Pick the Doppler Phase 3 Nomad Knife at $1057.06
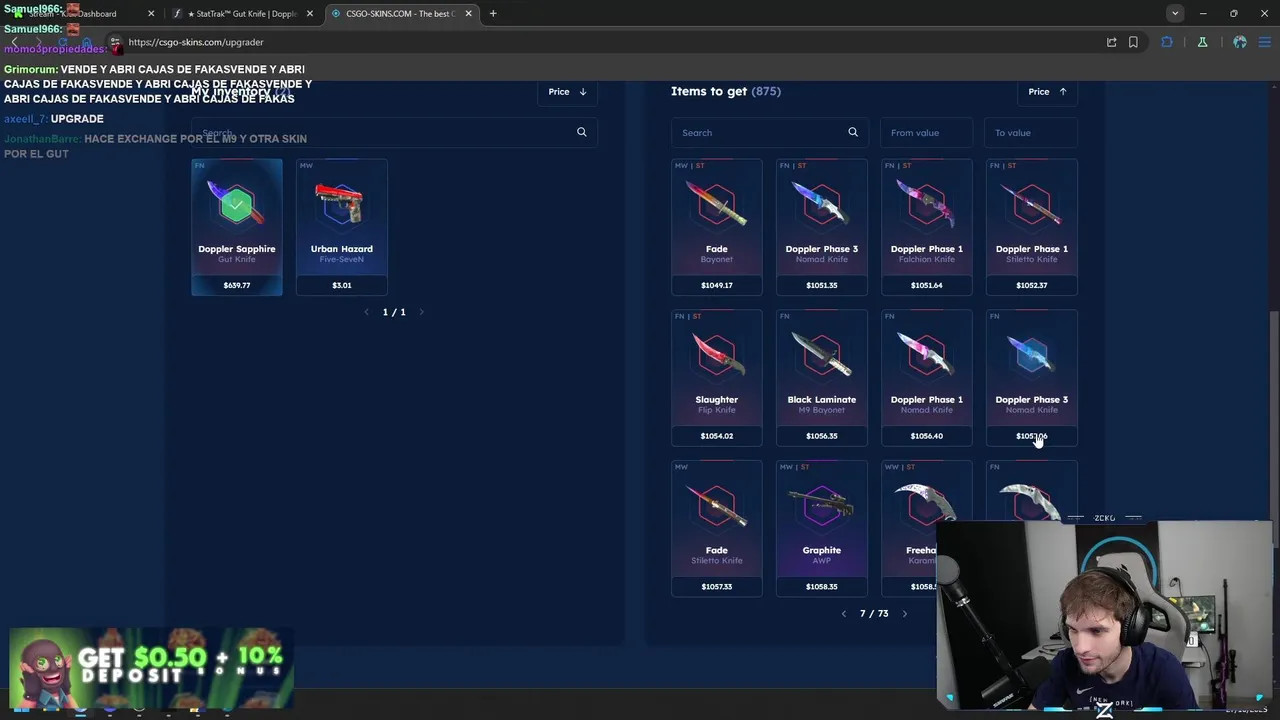Screen dimensions: 1280x720 pyautogui.click(x=1032, y=378)
